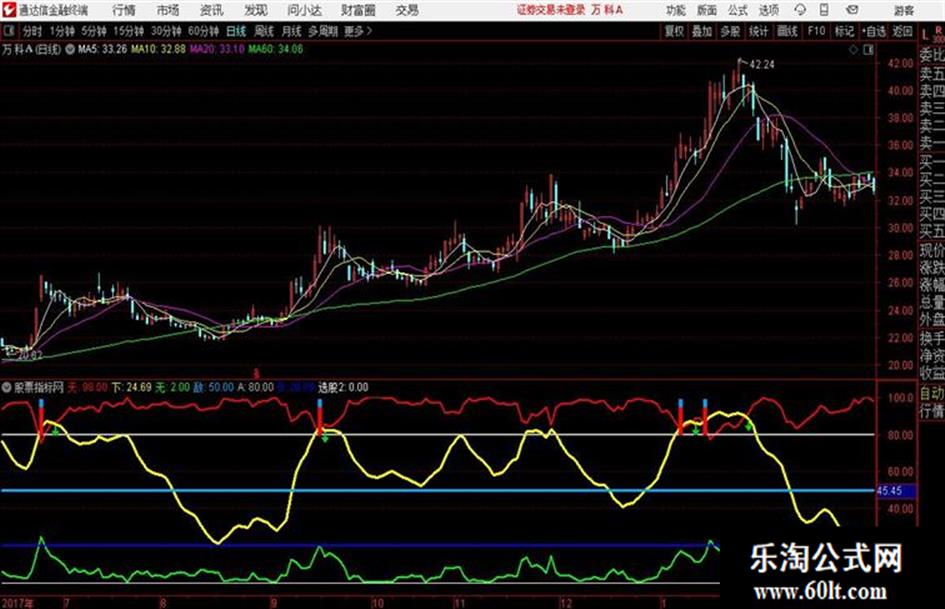Click the L label atop the side panel
This screenshot has height=609, width=945.
[925, 36]
